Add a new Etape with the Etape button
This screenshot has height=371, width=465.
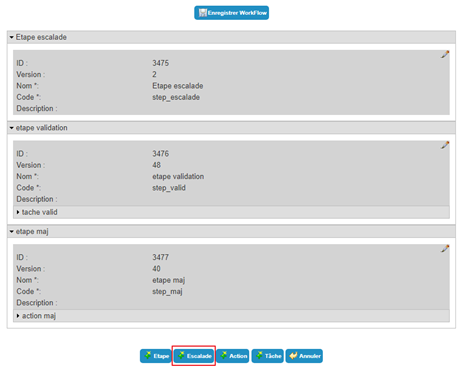(156, 356)
